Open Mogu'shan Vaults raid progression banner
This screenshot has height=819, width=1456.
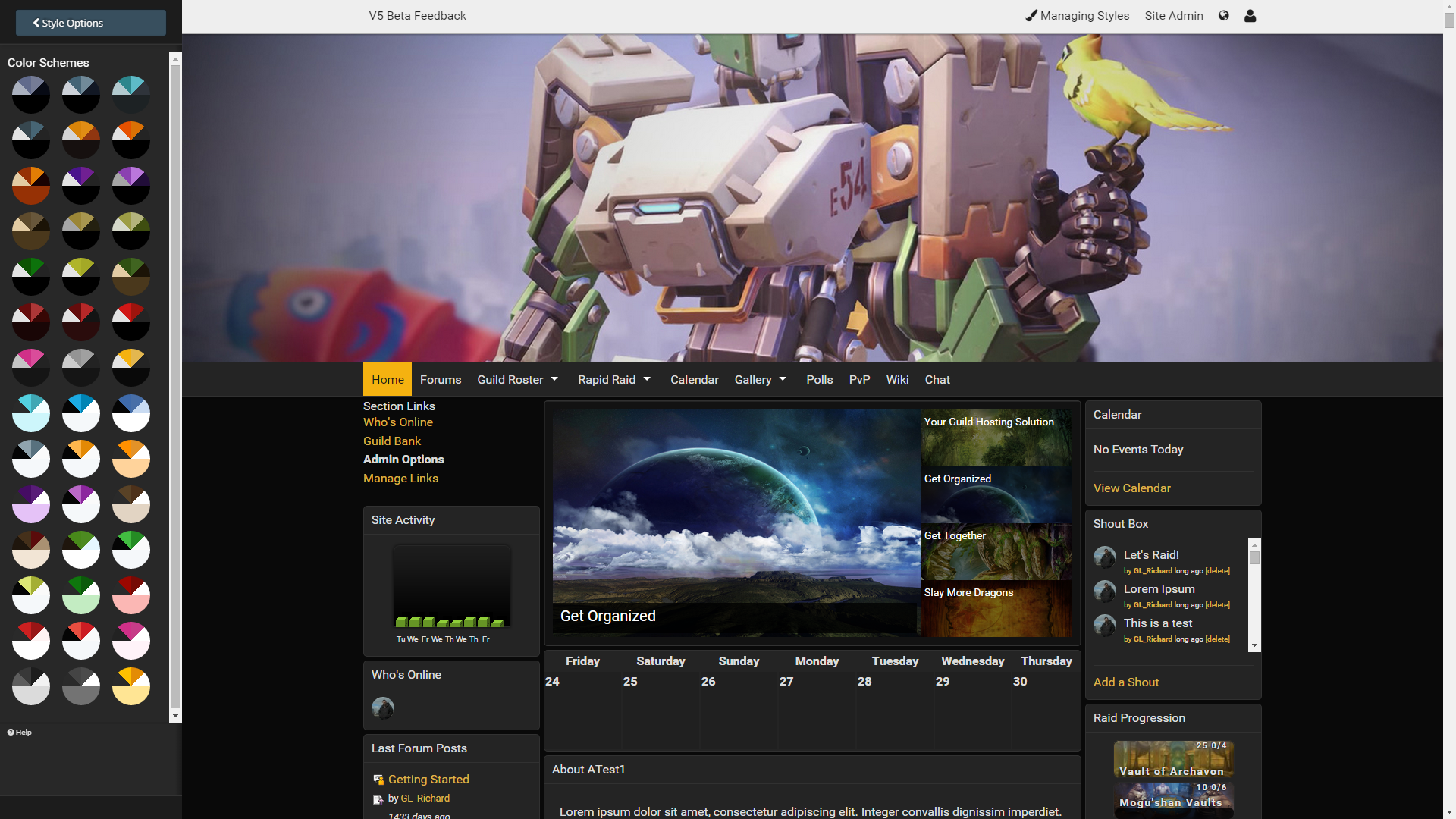pyautogui.click(x=1173, y=800)
